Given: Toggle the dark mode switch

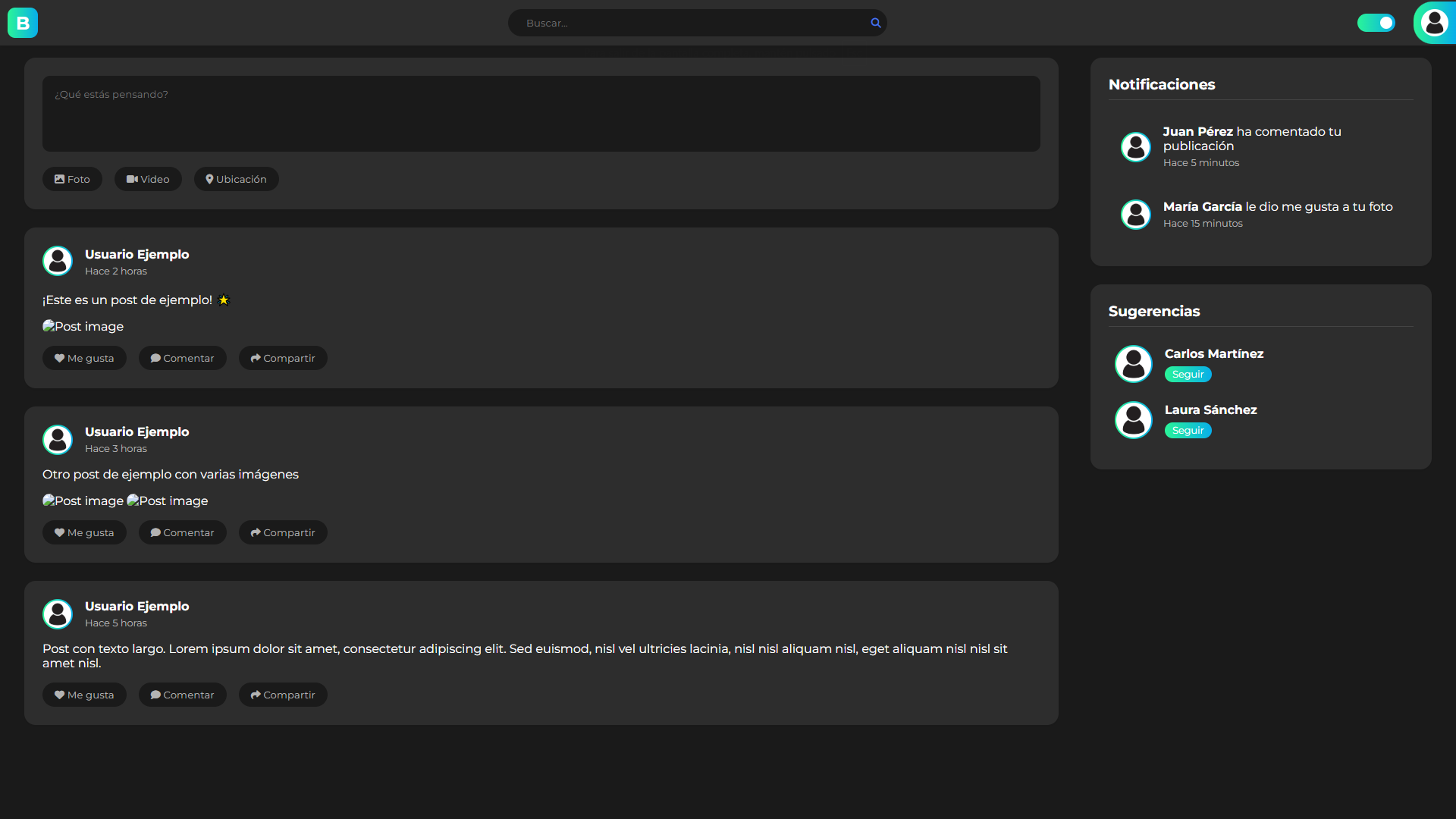Looking at the screenshot, I should click(1376, 23).
